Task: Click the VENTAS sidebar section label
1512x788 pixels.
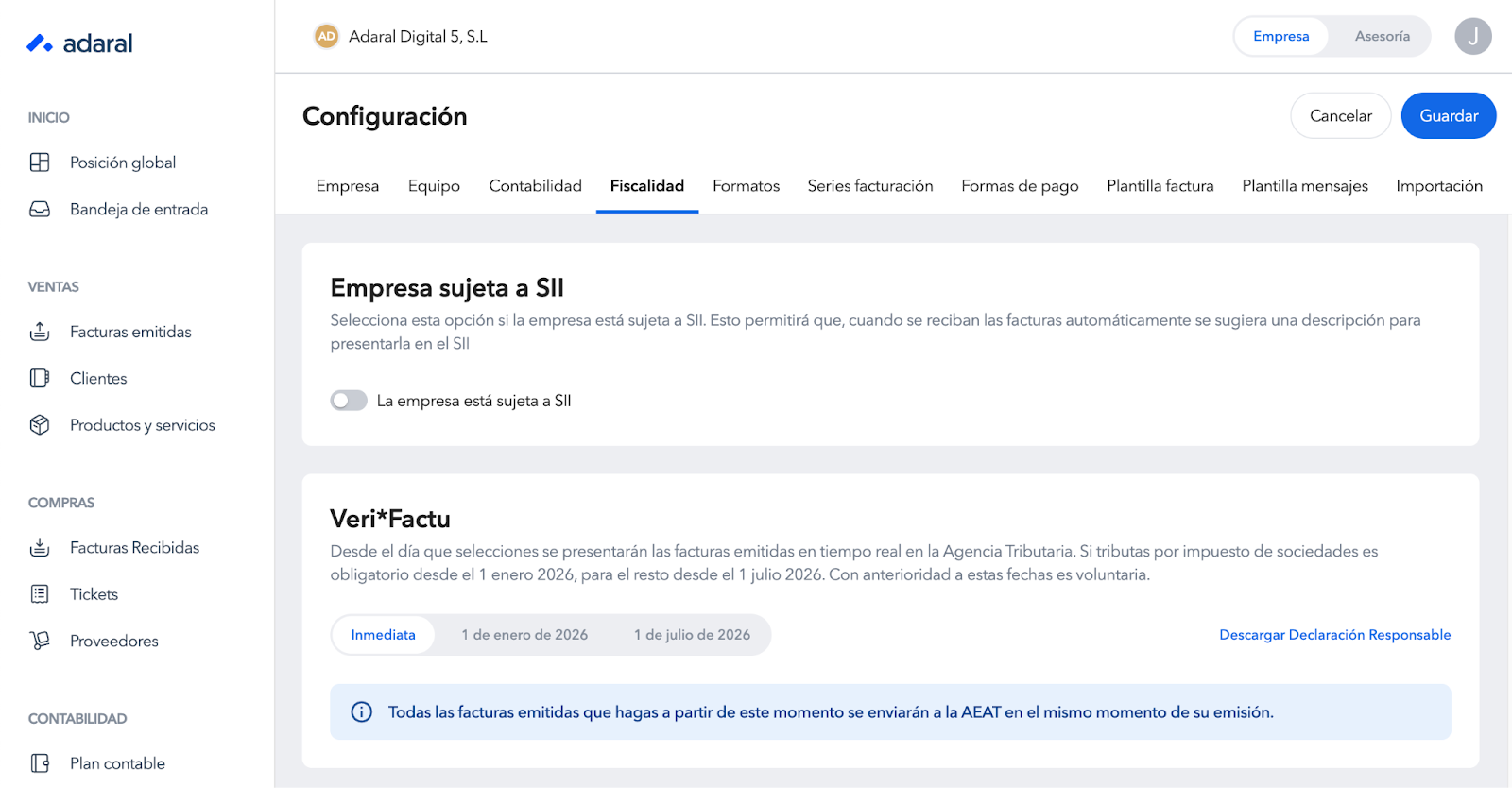Action: point(54,286)
